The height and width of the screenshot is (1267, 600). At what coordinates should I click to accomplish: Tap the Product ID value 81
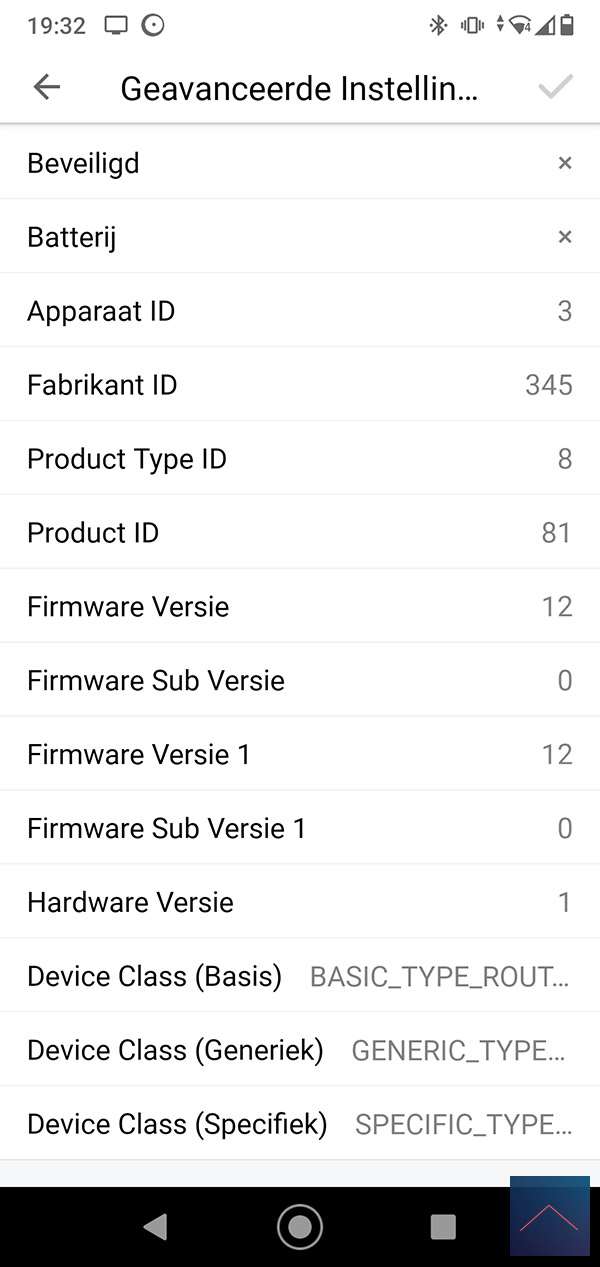tap(556, 533)
